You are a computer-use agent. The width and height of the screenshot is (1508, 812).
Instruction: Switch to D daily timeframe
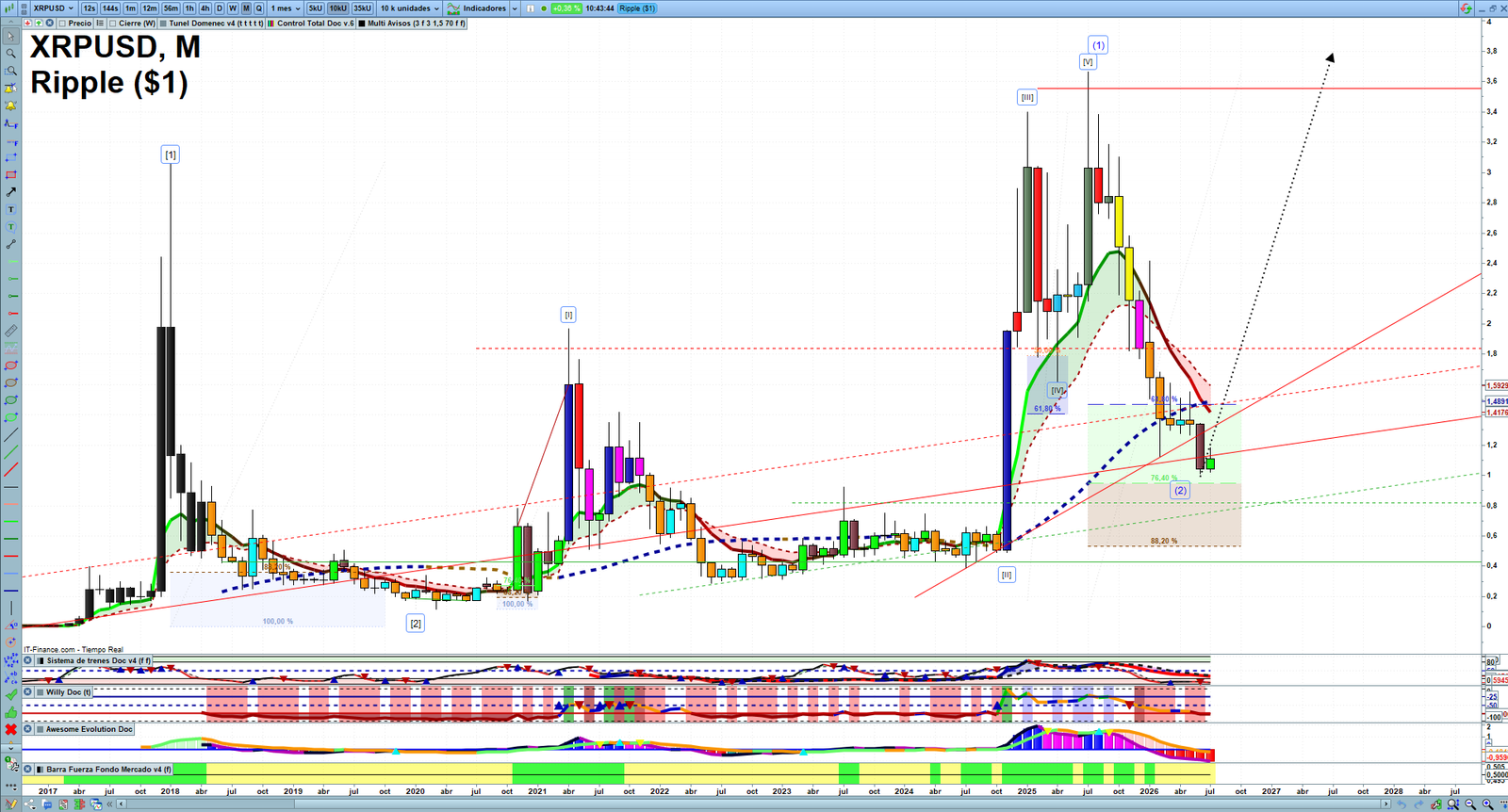219,8
